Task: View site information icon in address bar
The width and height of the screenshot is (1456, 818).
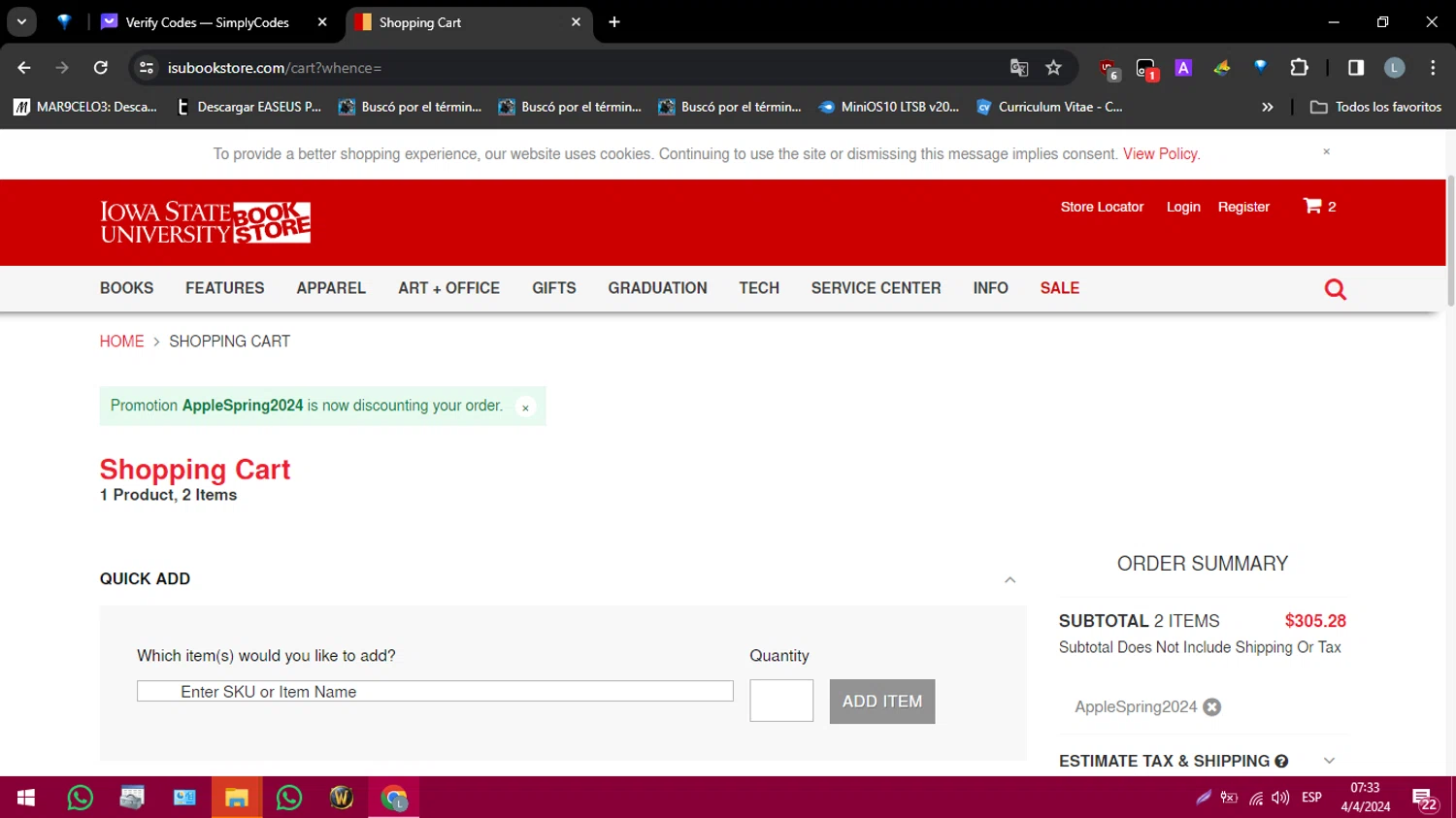Action: coord(147,68)
